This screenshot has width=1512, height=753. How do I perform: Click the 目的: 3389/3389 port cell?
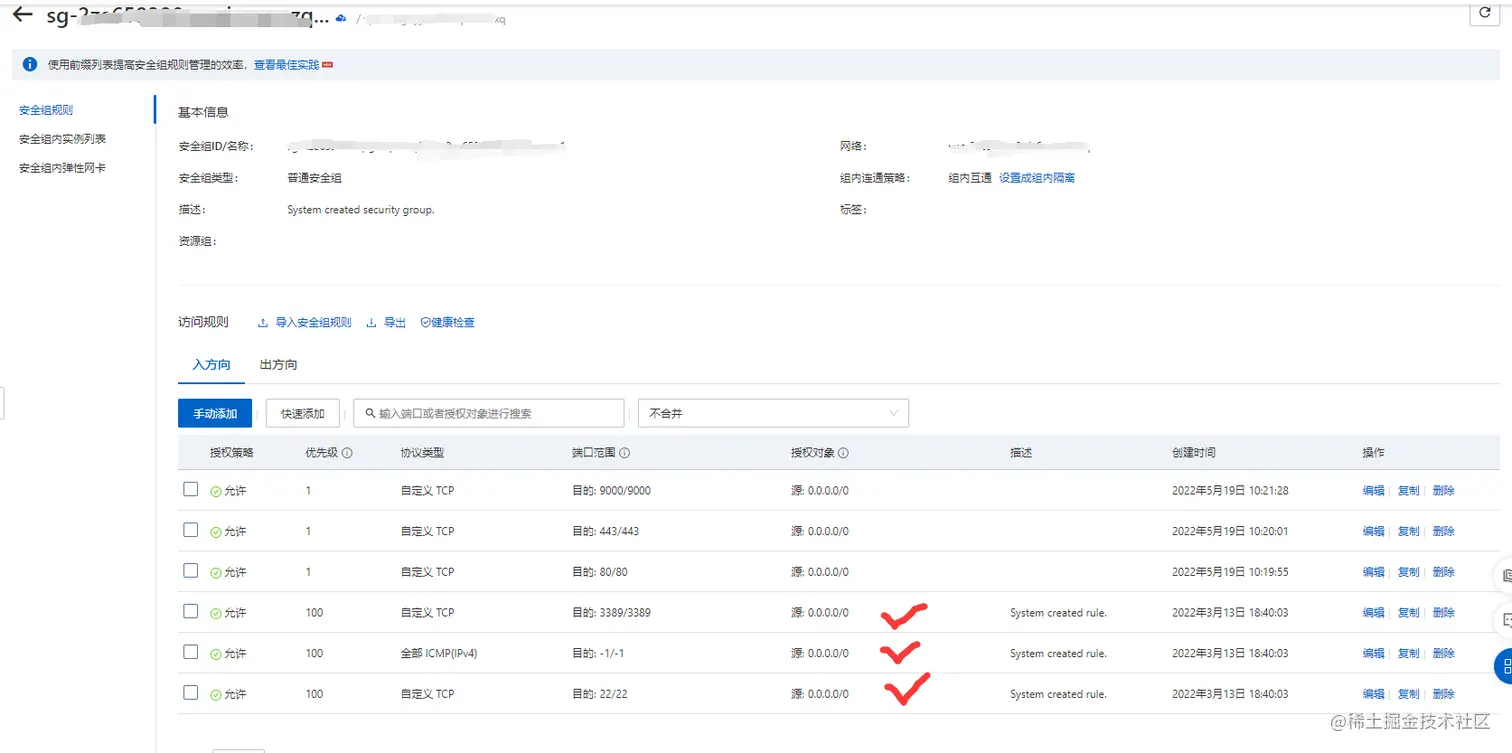click(x=611, y=613)
